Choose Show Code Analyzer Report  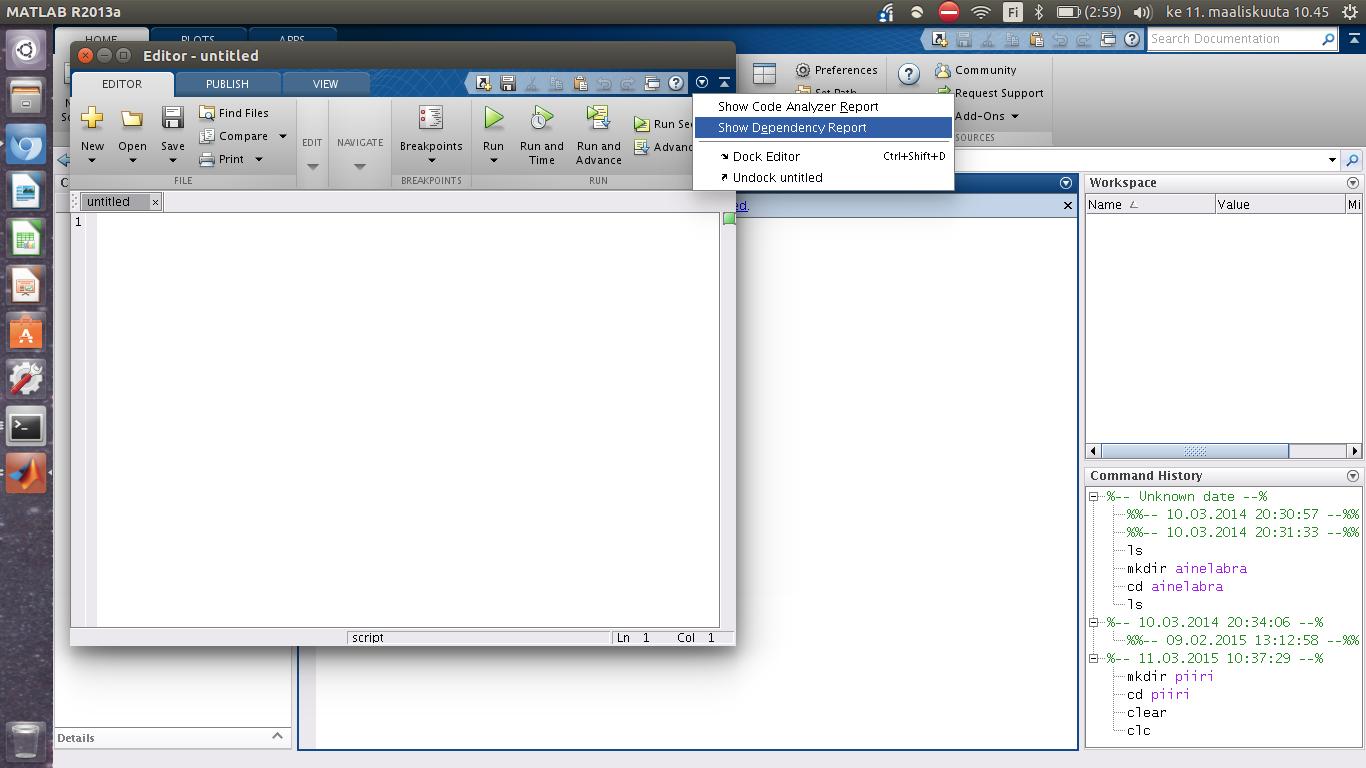[x=798, y=107]
